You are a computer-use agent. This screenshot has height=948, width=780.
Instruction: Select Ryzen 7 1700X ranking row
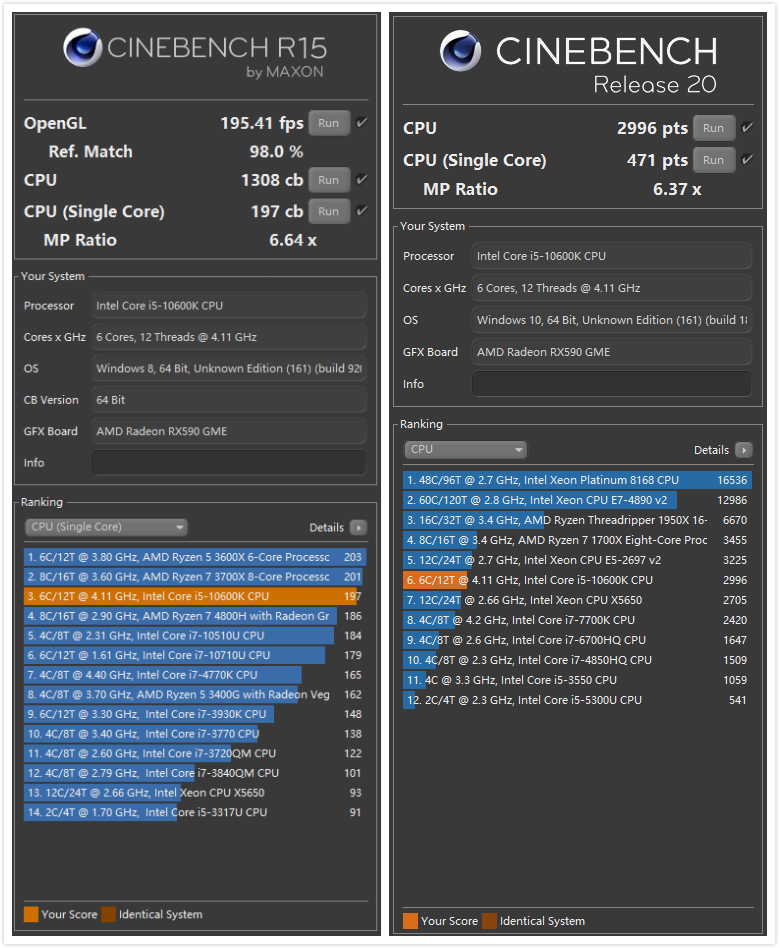[x=577, y=541]
